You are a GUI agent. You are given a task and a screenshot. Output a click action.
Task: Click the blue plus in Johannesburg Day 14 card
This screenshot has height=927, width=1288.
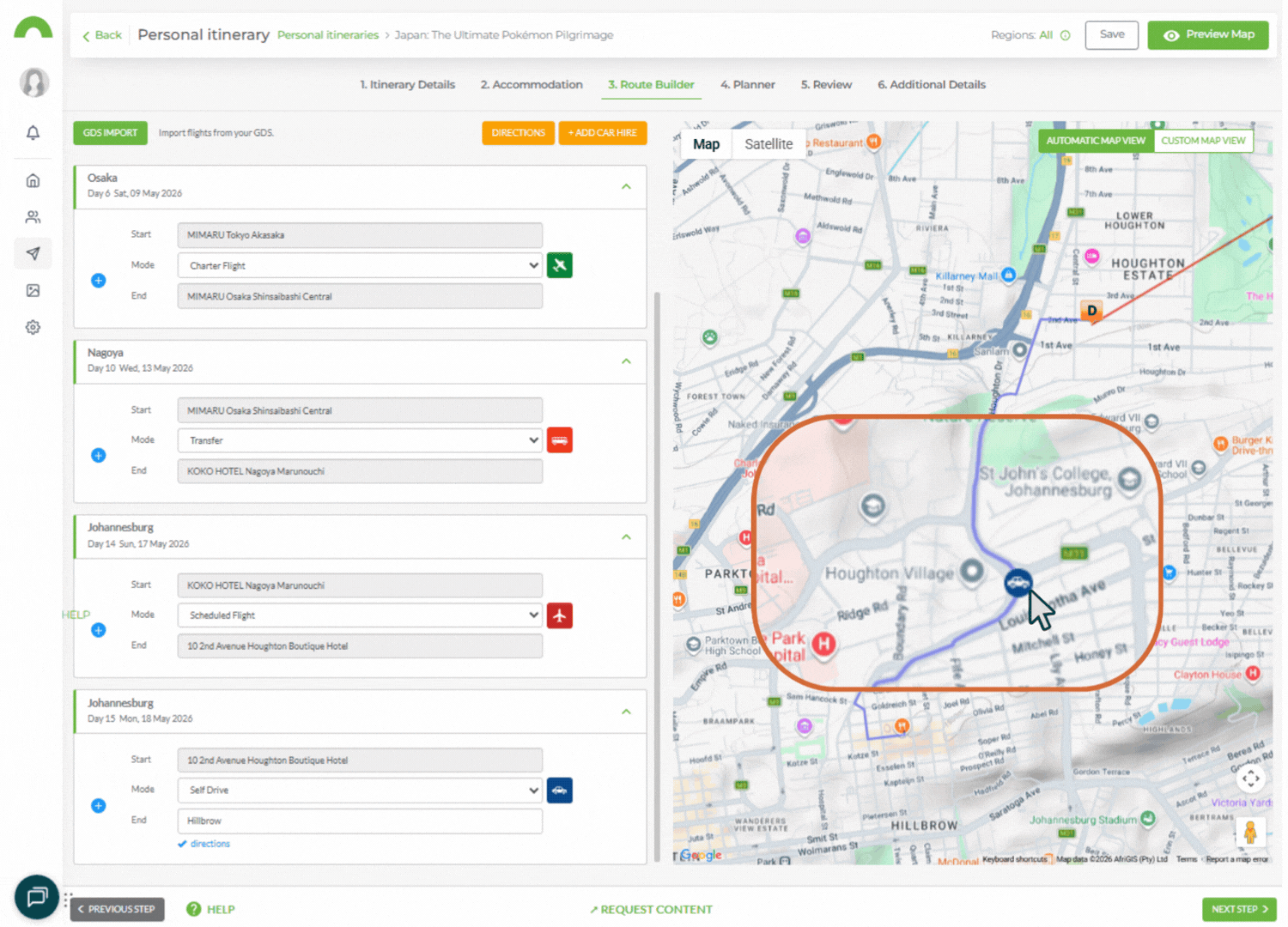(x=99, y=630)
